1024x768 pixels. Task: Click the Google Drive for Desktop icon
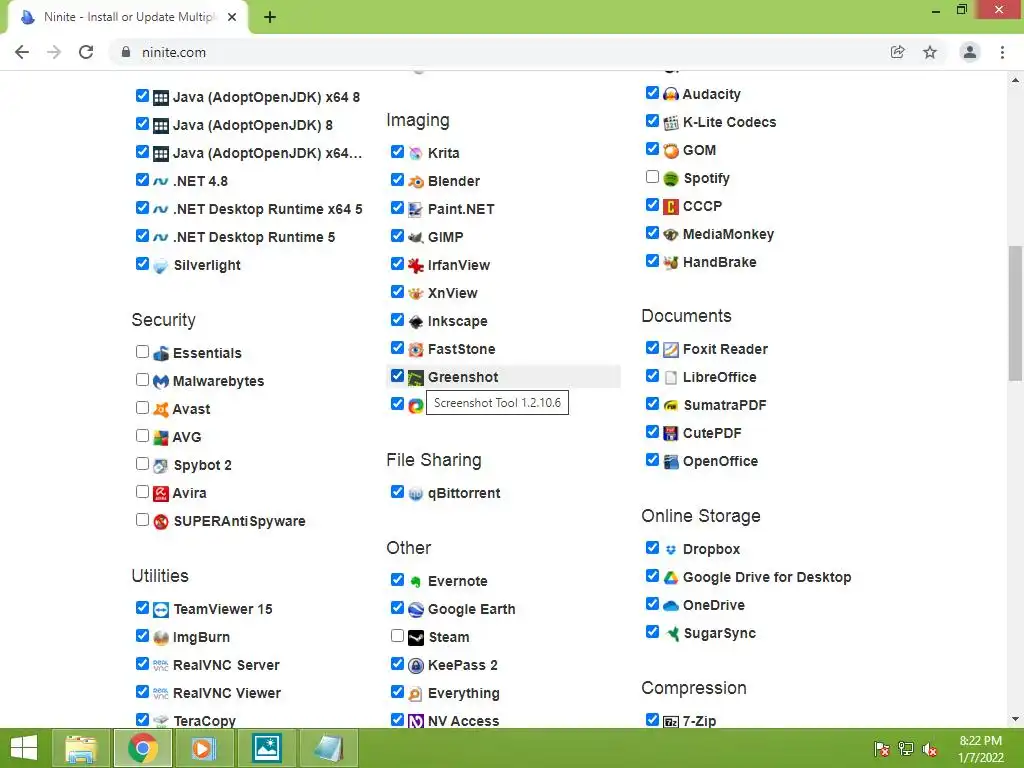(671, 577)
